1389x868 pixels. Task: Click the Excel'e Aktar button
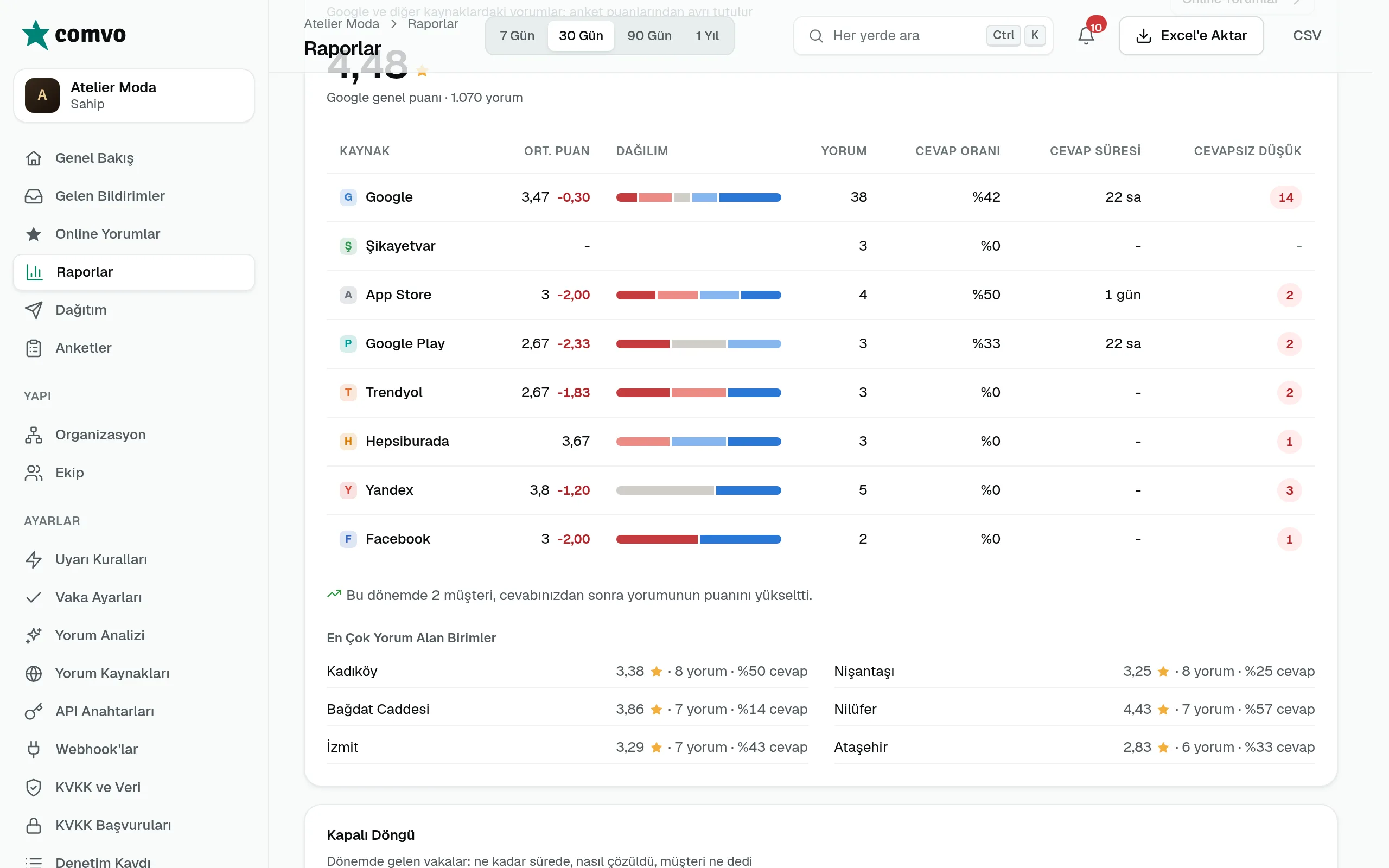1191,36
